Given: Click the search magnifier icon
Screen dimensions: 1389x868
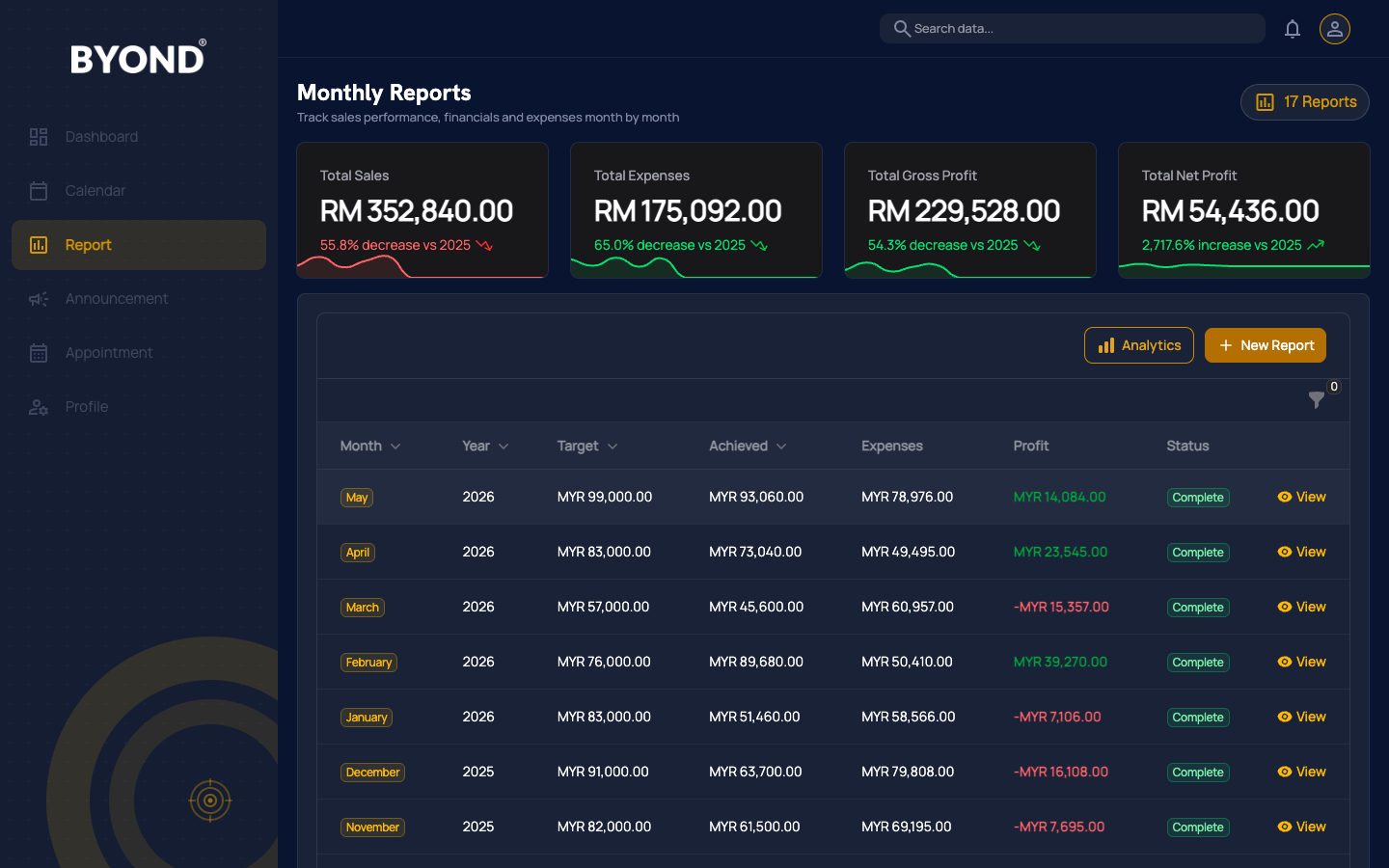Looking at the screenshot, I should tap(902, 29).
